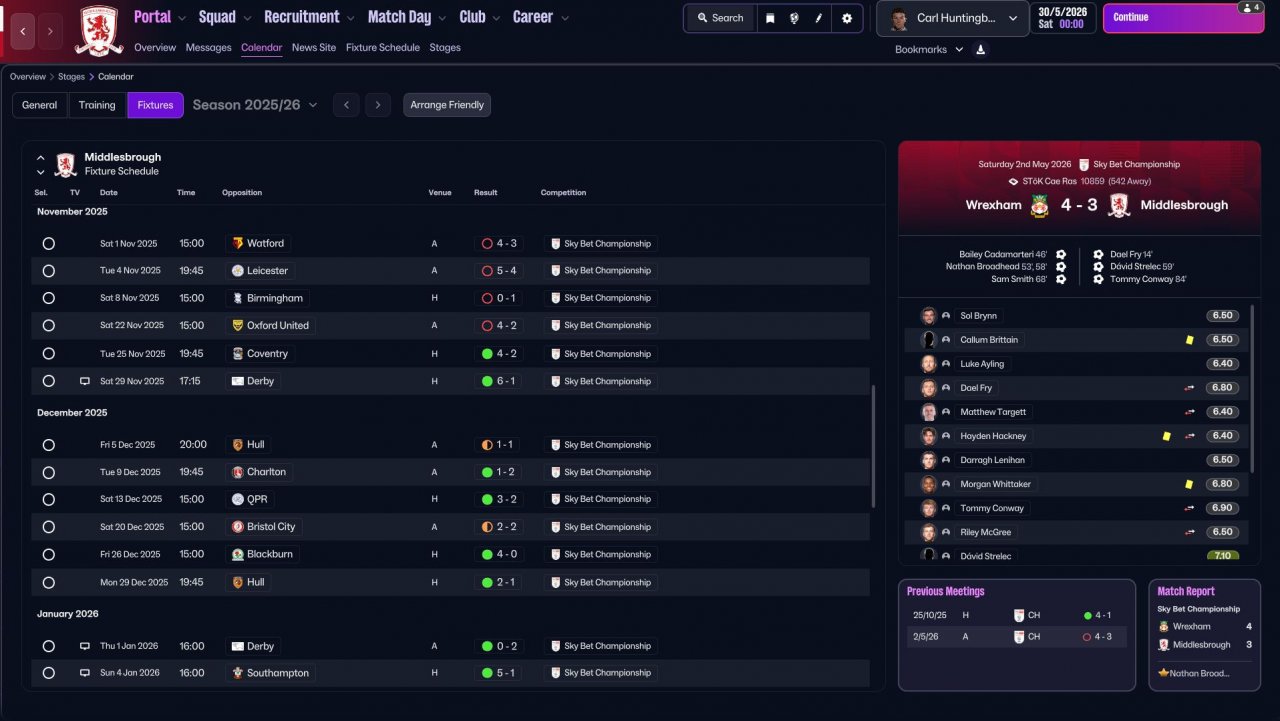The width and height of the screenshot is (1280, 721).
Task: Select the Watford fixture radio button
Action: (48, 243)
